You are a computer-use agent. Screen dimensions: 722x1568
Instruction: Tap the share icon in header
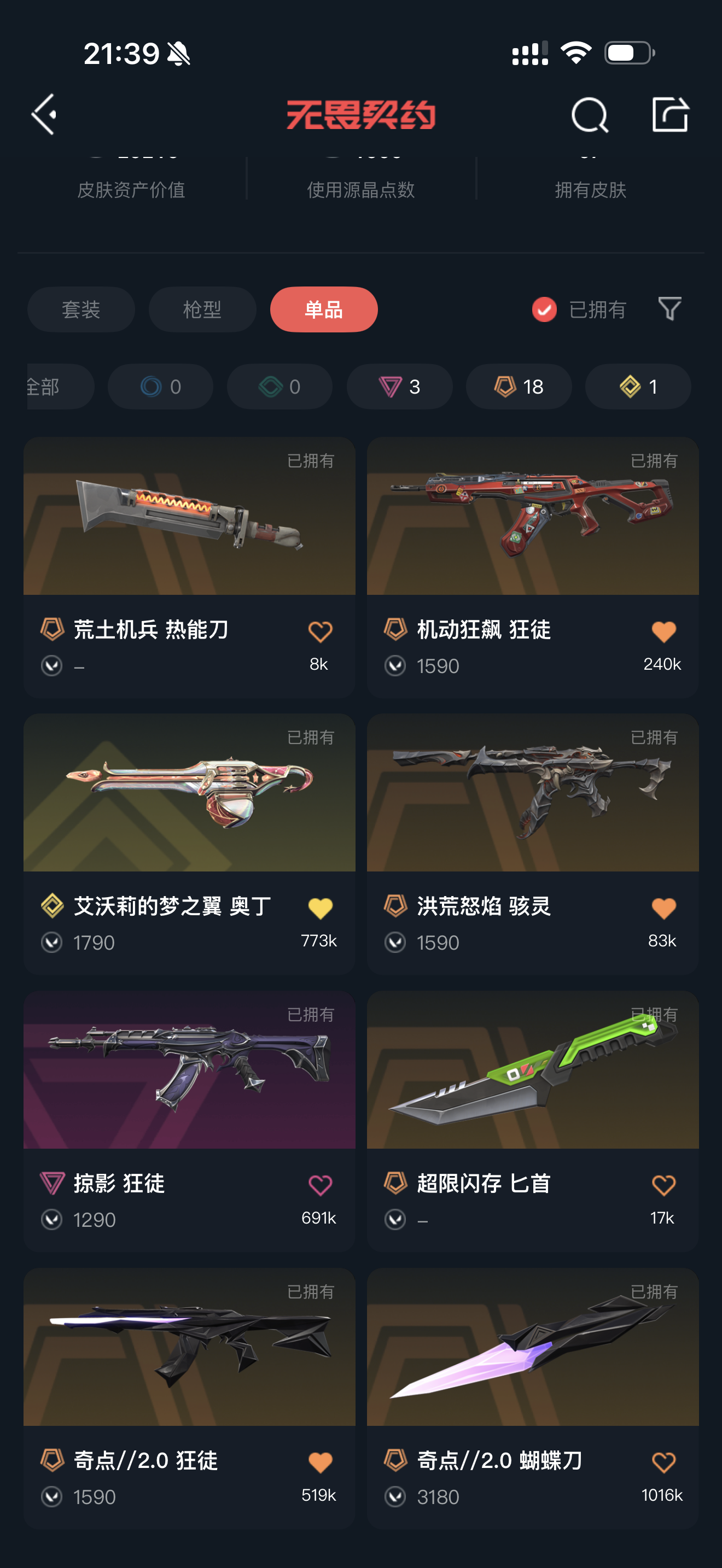coord(670,114)
